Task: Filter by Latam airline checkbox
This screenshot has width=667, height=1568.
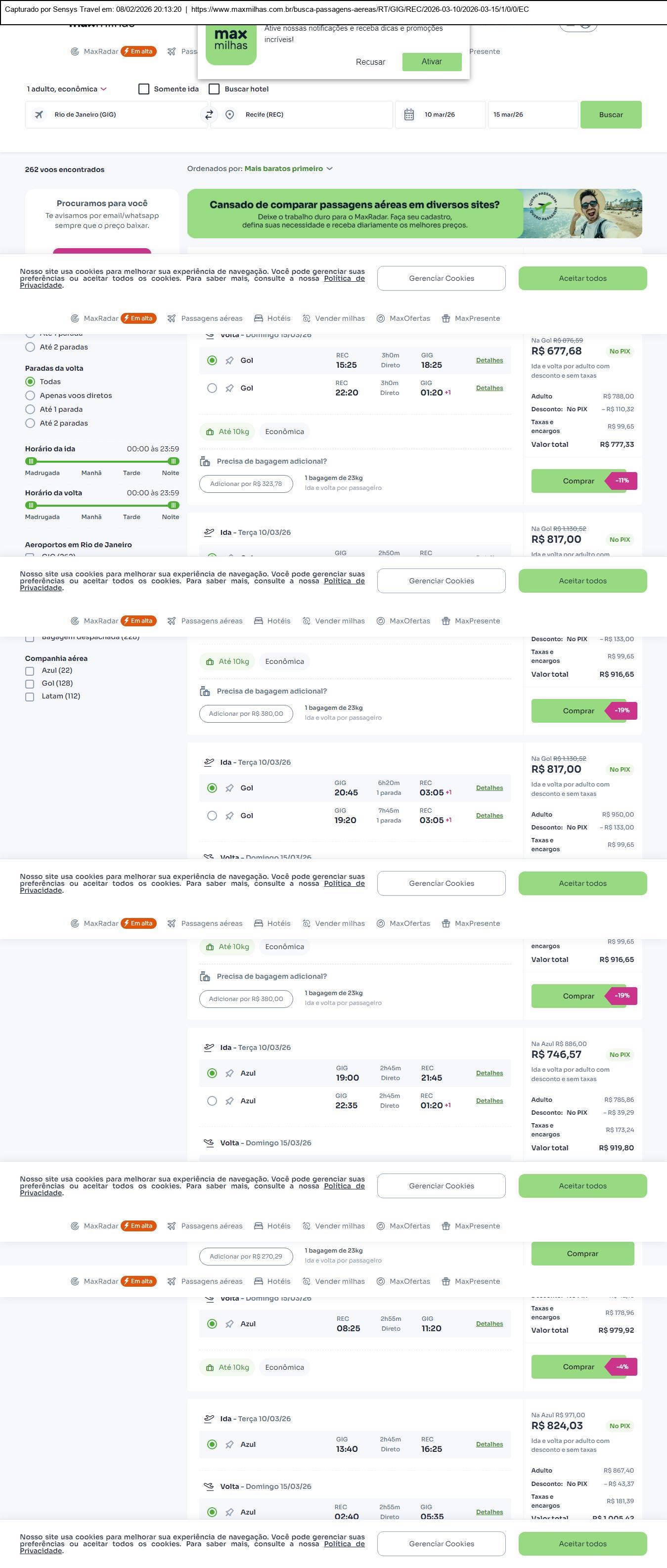Action: tap(30, 697)
